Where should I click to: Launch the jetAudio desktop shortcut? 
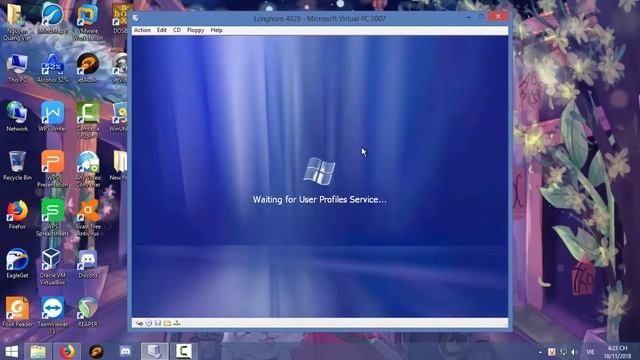click(88, 68)
